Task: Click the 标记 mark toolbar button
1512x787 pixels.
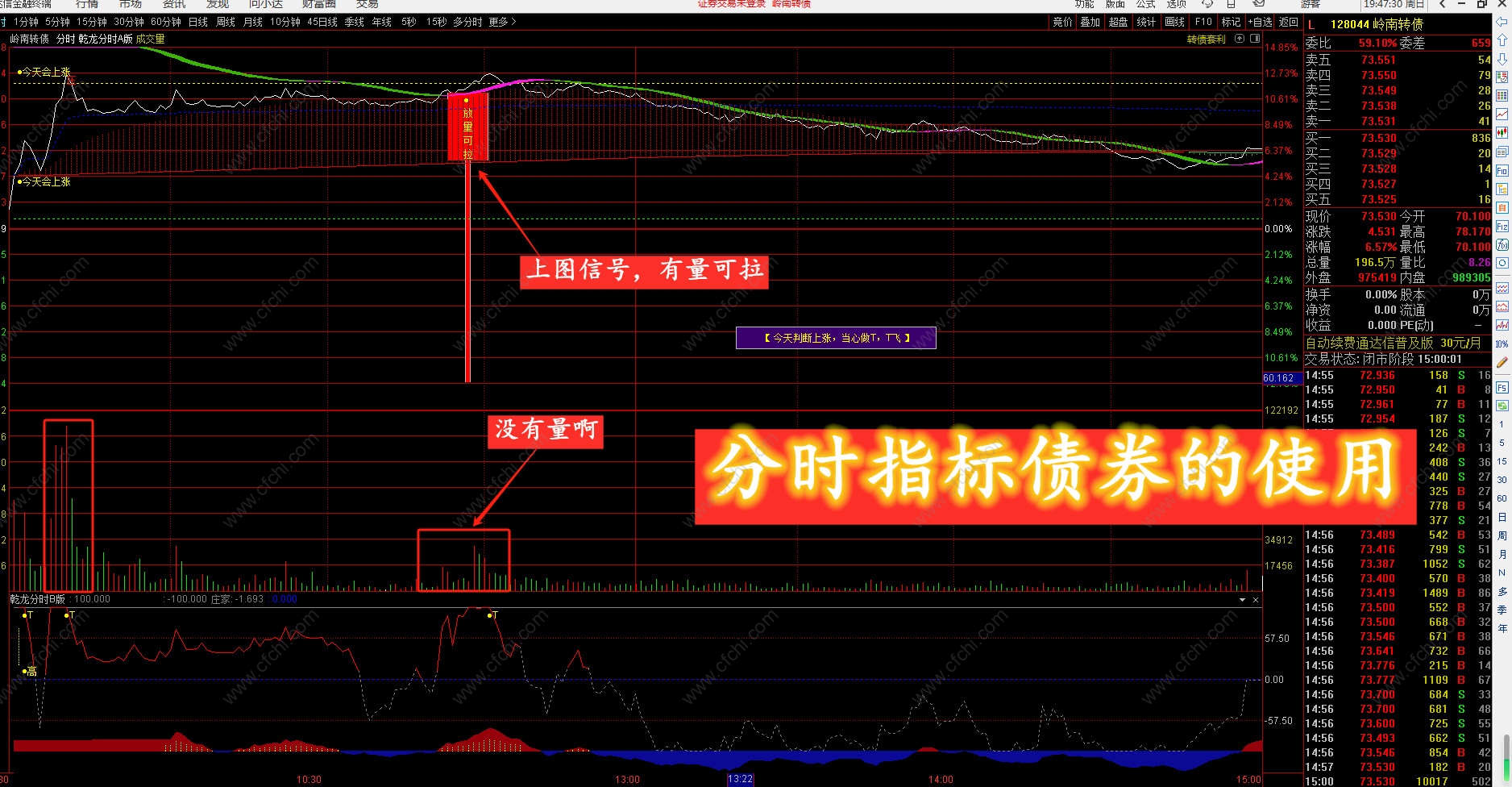Action: (1231, 22)
